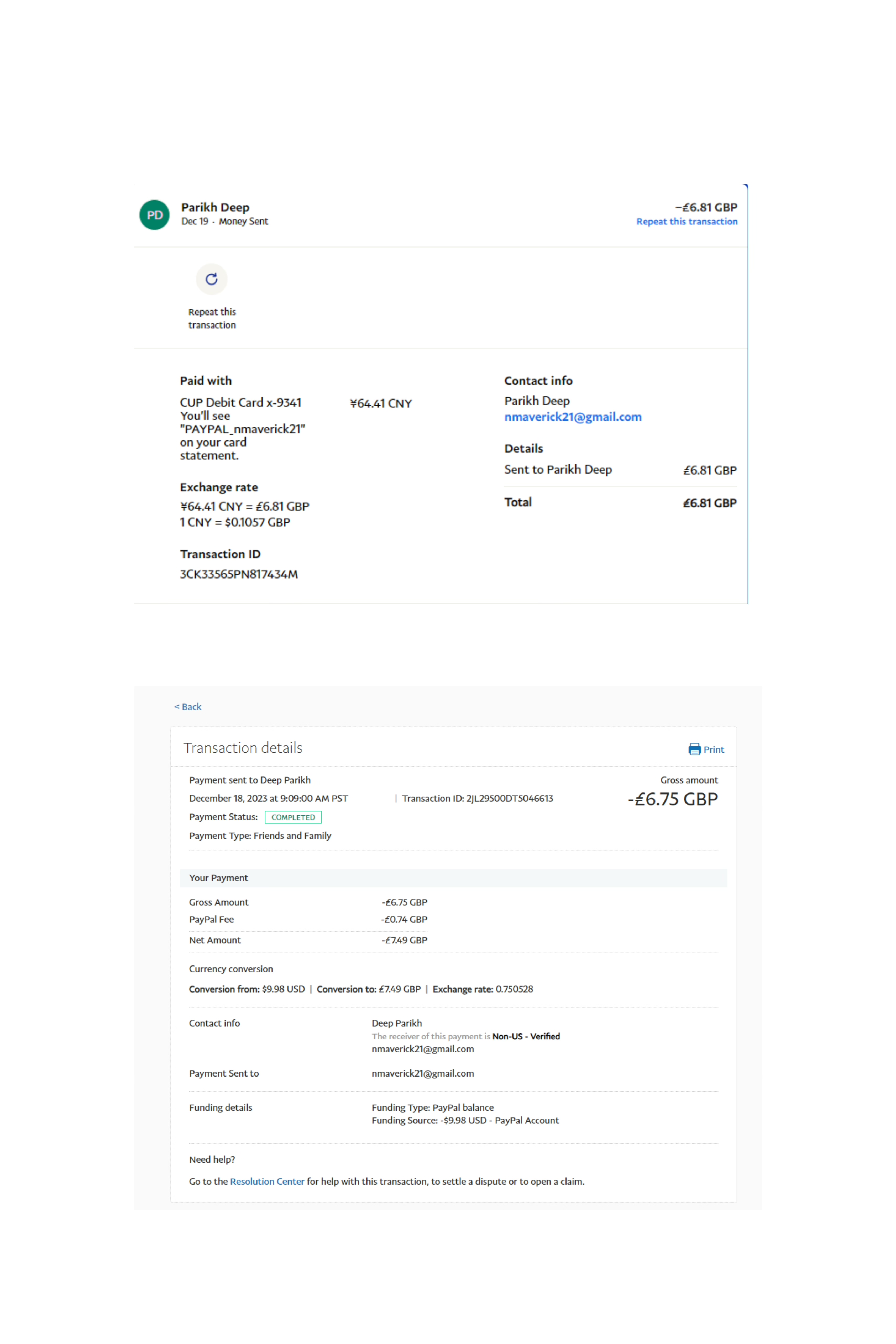896x1344 pixels.
Task: Click the blue Repeat this transaction link
Action: point(686,222)
